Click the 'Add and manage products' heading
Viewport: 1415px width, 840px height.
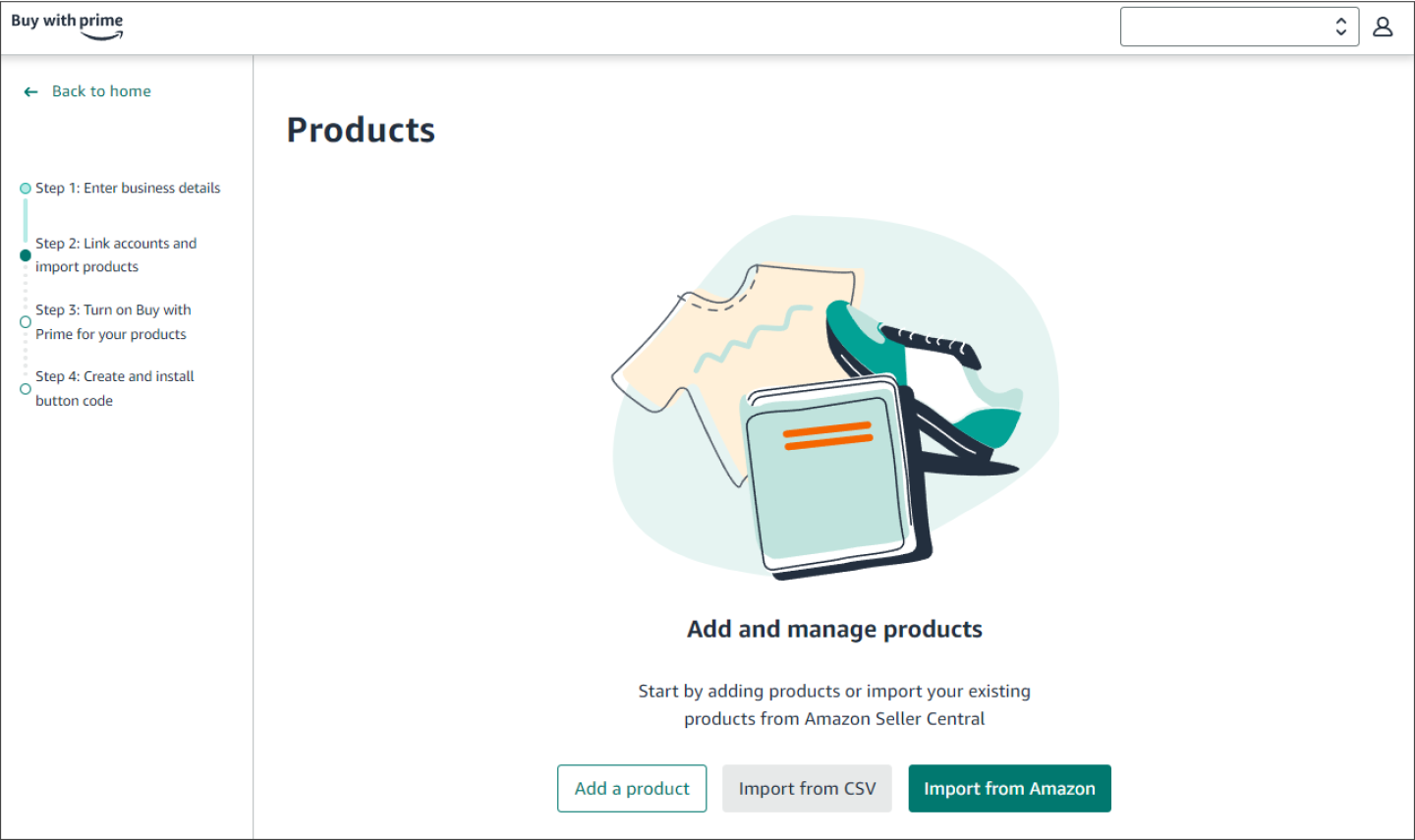834,629
